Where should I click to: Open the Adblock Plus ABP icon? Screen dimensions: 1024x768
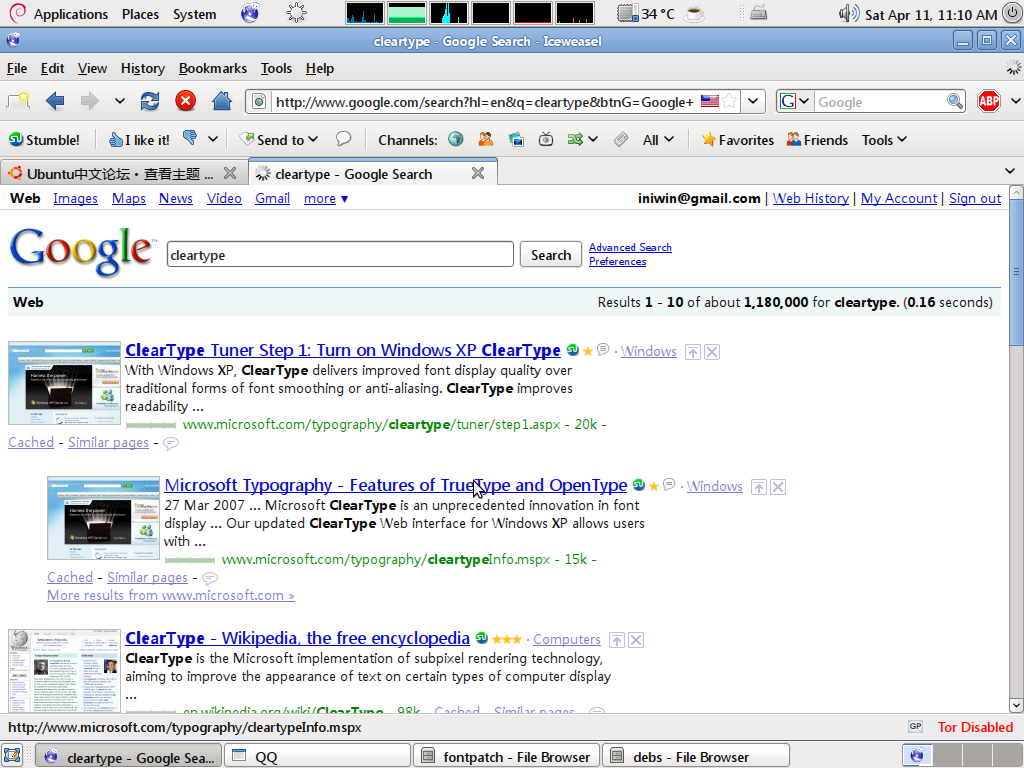click(x=989, y=101)
